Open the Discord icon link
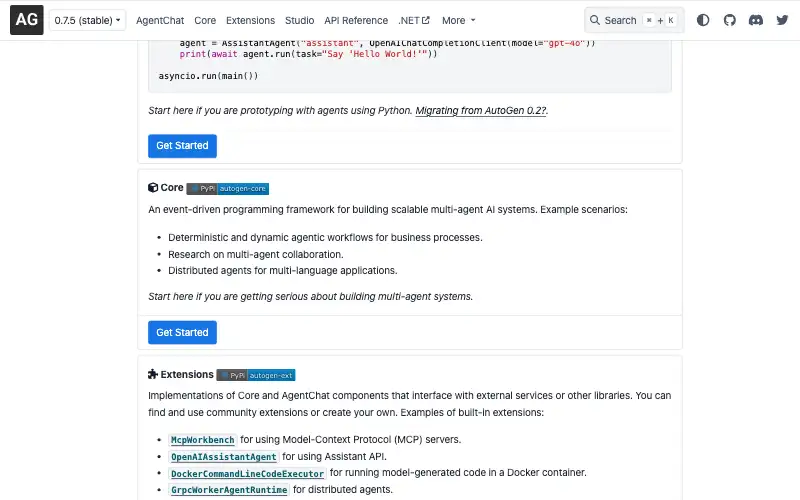This screenshot has height=500, width=800. (756, 20)
